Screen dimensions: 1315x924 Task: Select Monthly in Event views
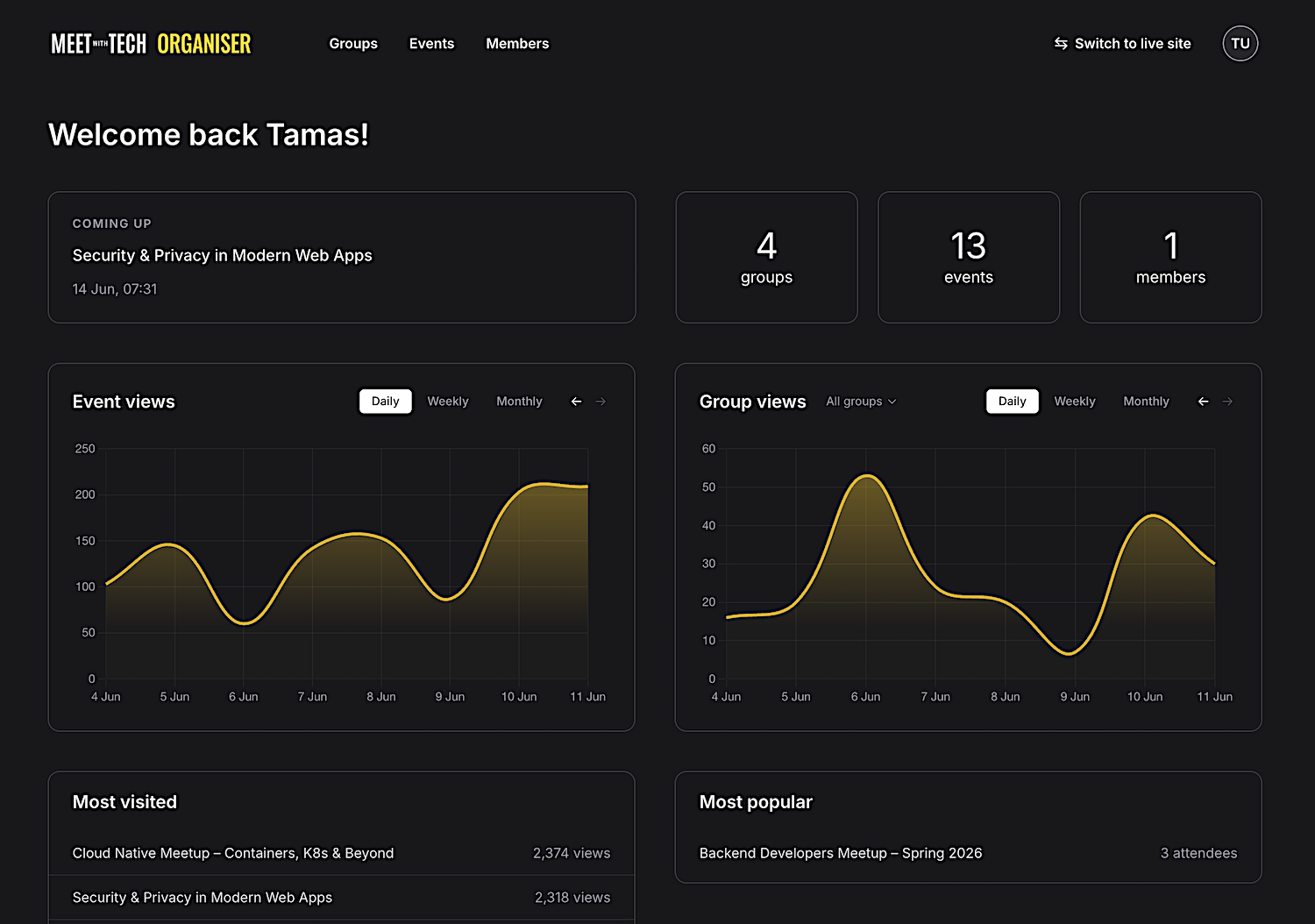(519, 402)
